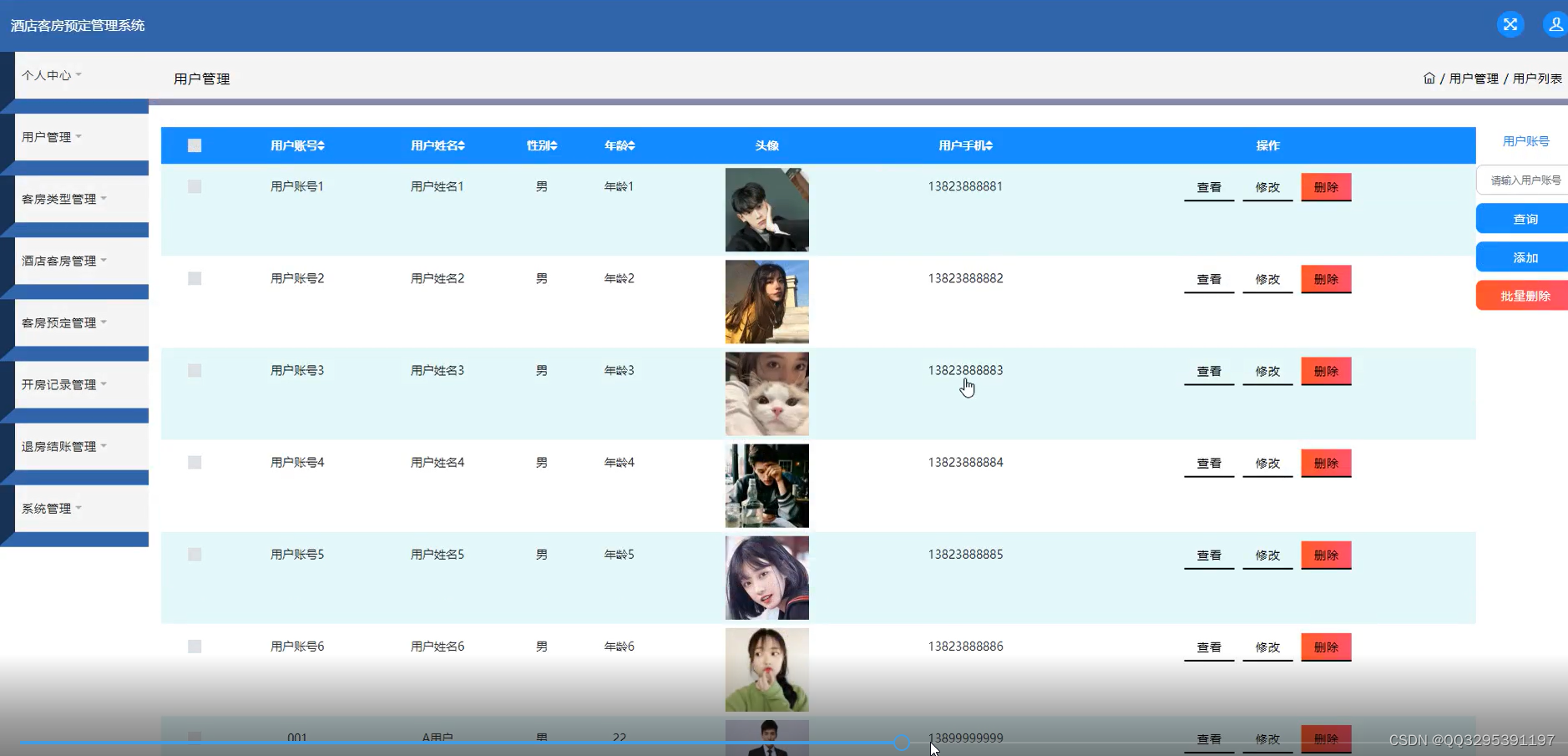Viewport: 1568px width, 756px height.
Task: Expand the 退房结账管理 sidebar menu
Action: [x=81, y=446]
